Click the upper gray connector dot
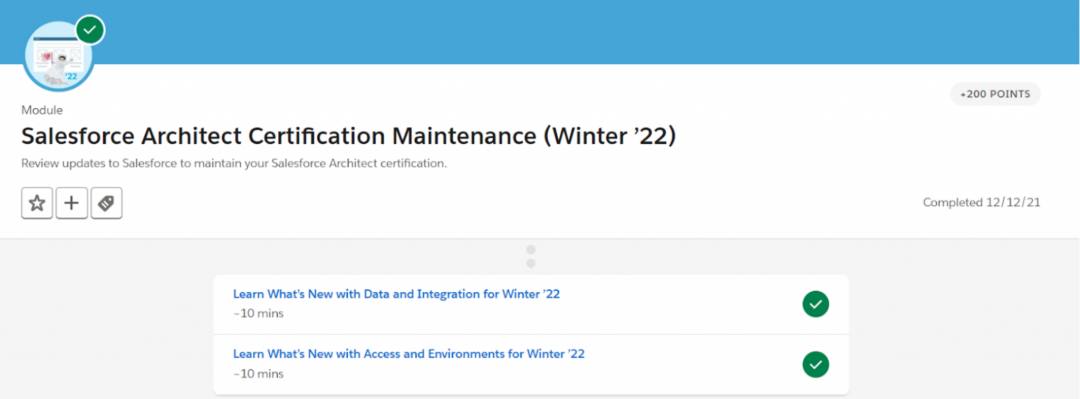This screenshot has width=1080, height=399. click(x=530, y=249)
